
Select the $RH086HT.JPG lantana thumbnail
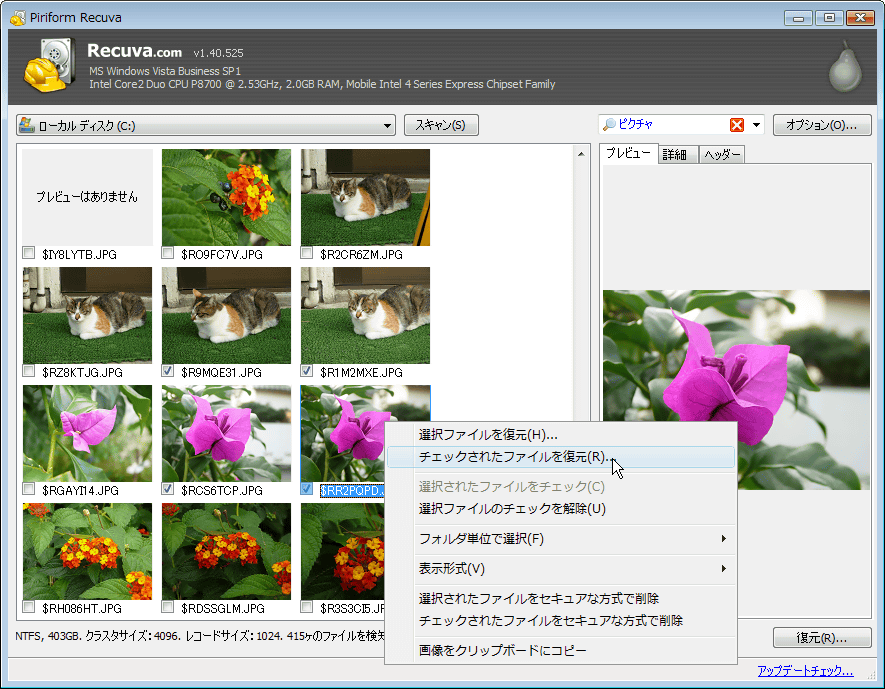point(87,551)
